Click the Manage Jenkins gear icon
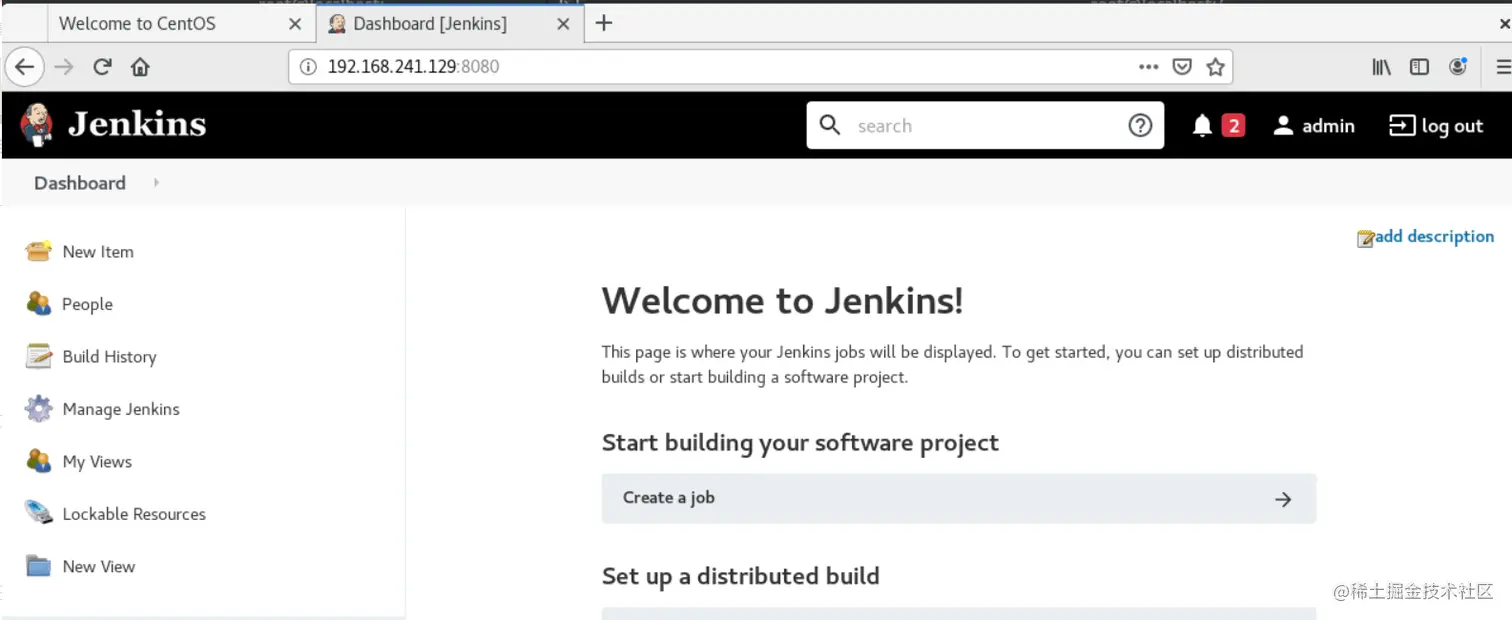Image resolution: width=1512 pixels, height=620 pixels. click(x=38, y=409)
